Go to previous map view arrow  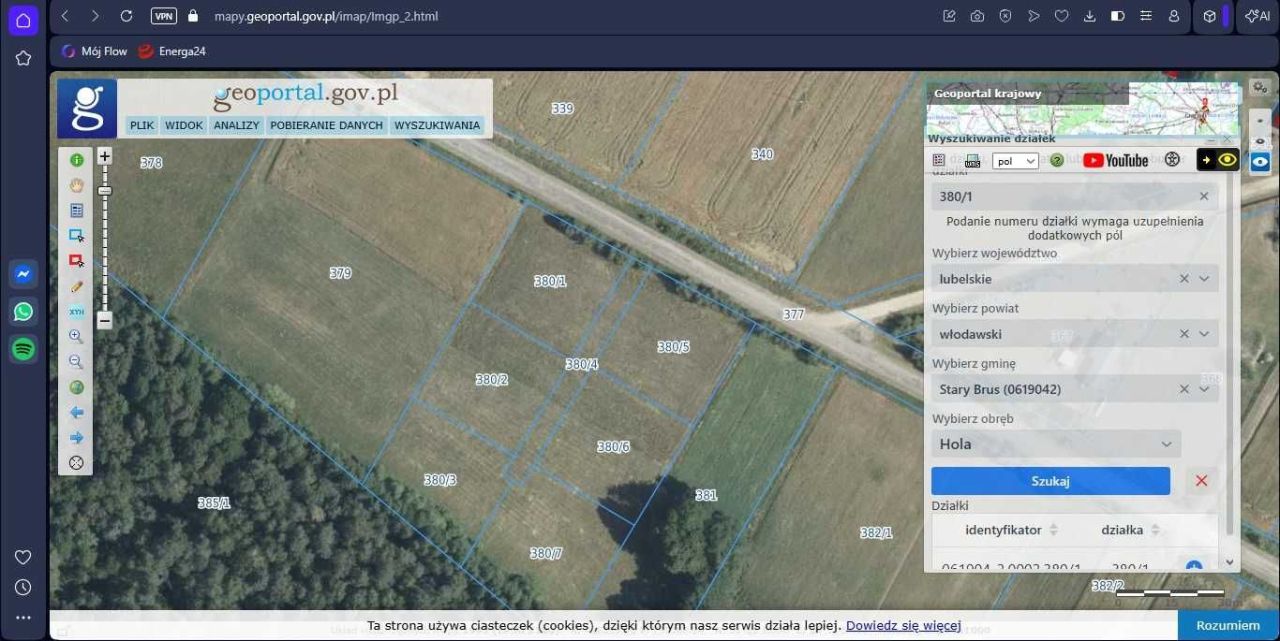[76, 413]
